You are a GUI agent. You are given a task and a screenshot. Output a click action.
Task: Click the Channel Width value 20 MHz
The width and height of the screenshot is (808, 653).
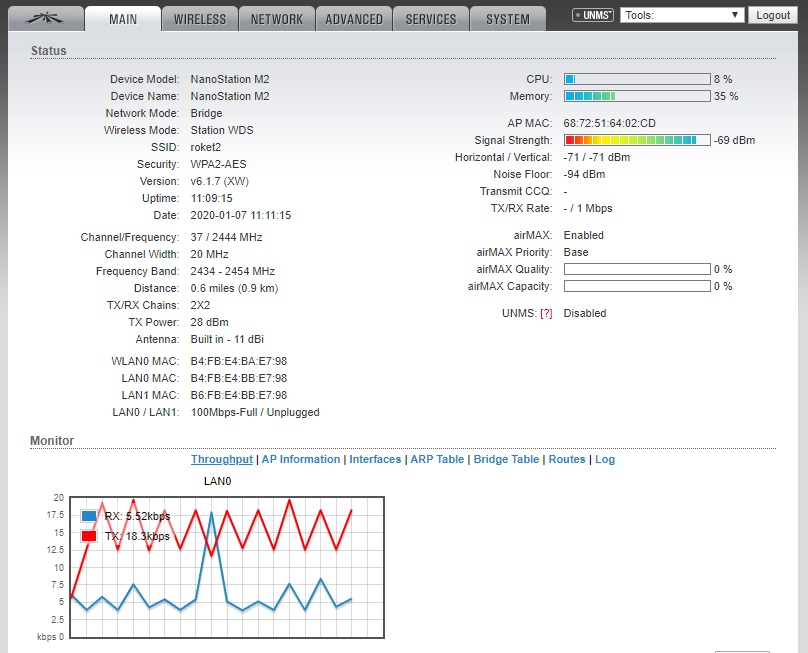coord(209,254)
